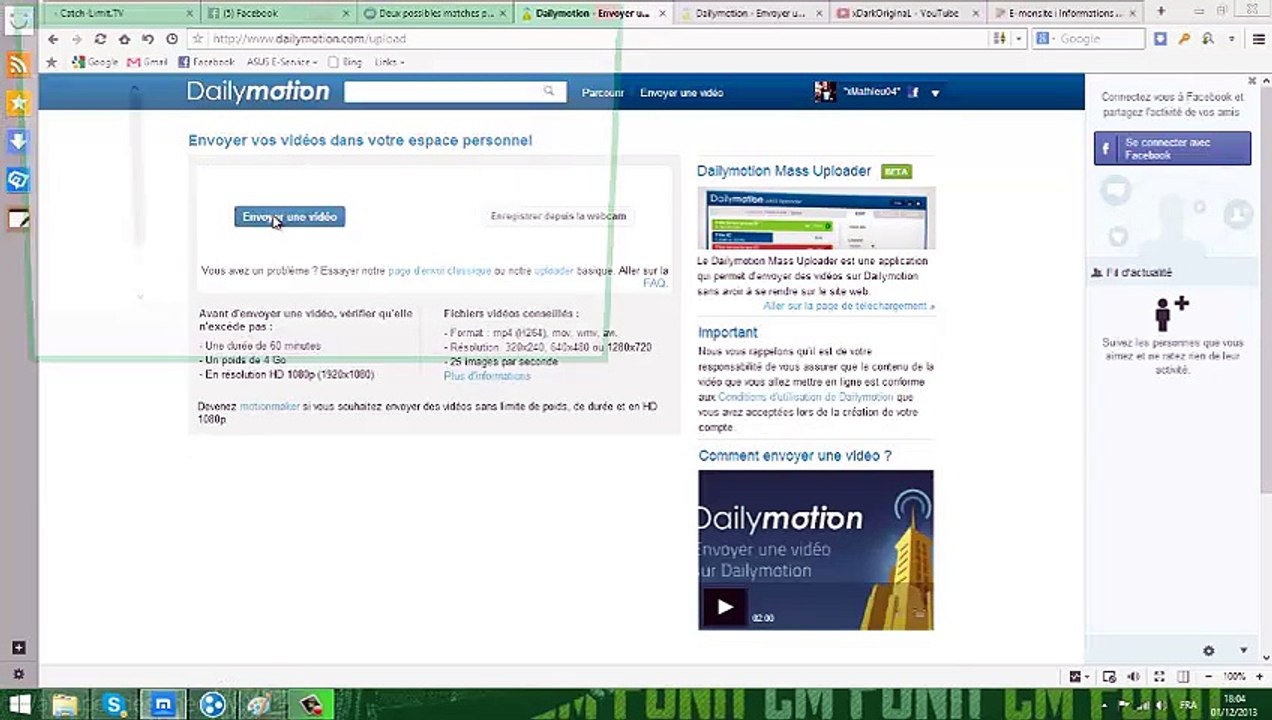Open the motionmaker link

click(x=269, y=406)
